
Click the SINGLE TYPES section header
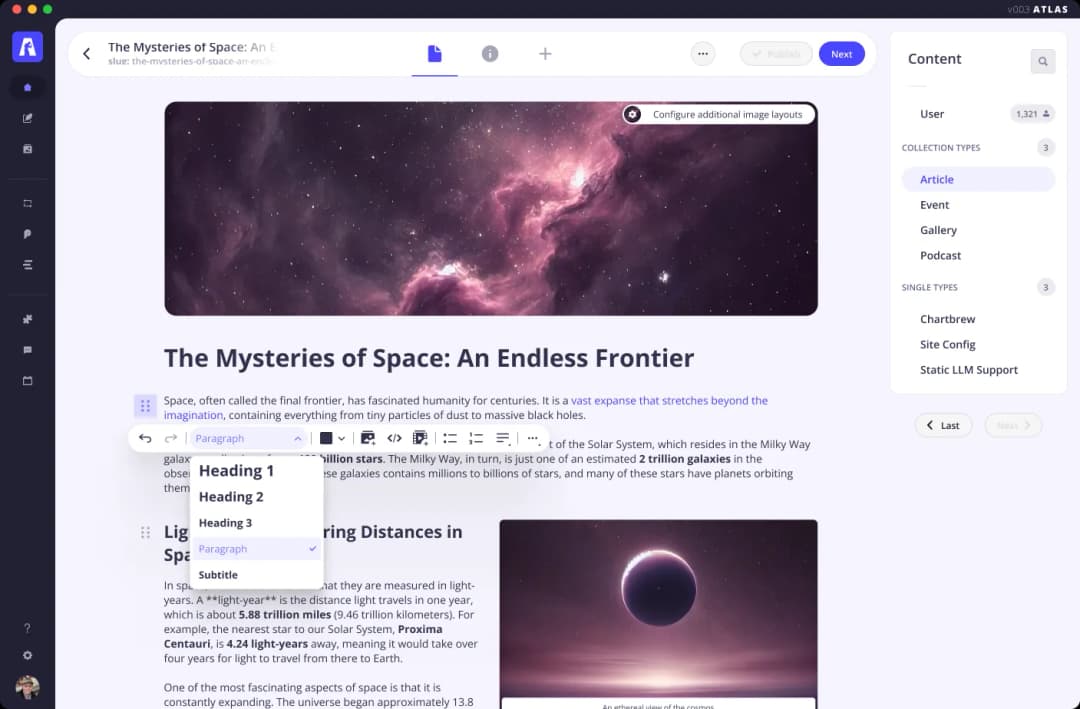pos(929,287)
